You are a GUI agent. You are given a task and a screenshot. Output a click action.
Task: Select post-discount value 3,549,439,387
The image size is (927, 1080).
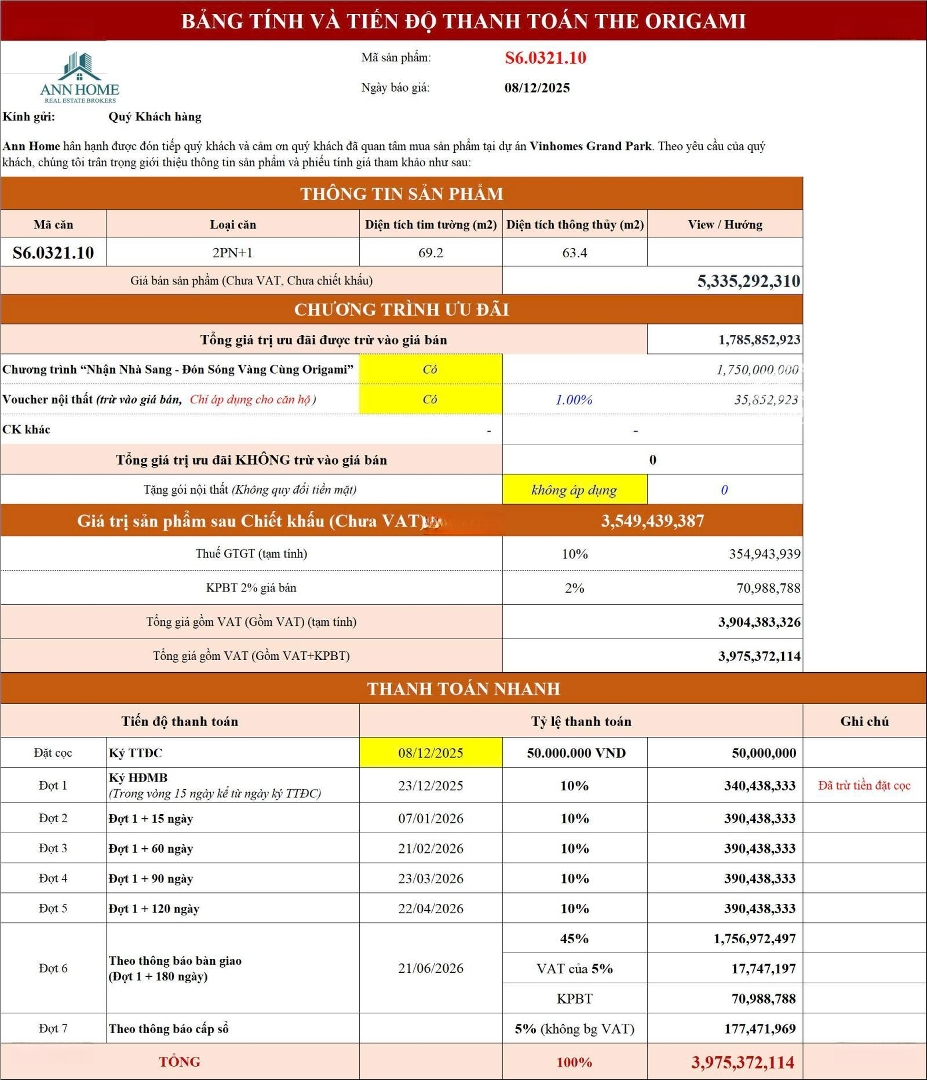(x=652, y=521)
